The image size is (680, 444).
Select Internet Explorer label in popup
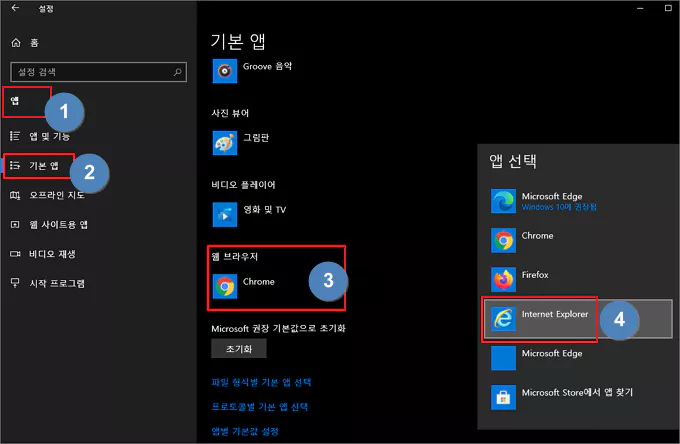(555, 314)
